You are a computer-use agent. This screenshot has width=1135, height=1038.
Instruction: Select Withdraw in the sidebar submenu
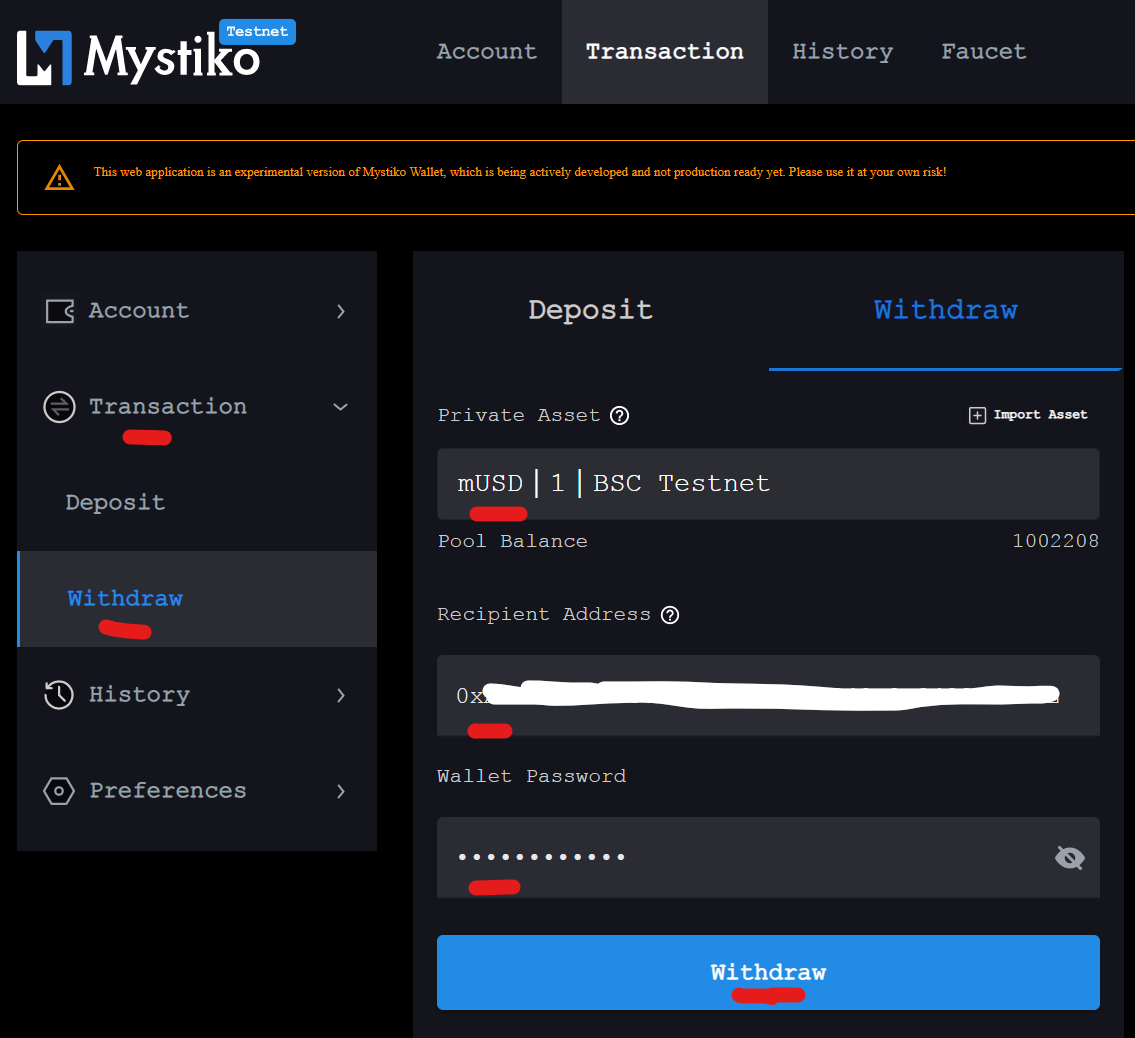click(x=197, y=599)
